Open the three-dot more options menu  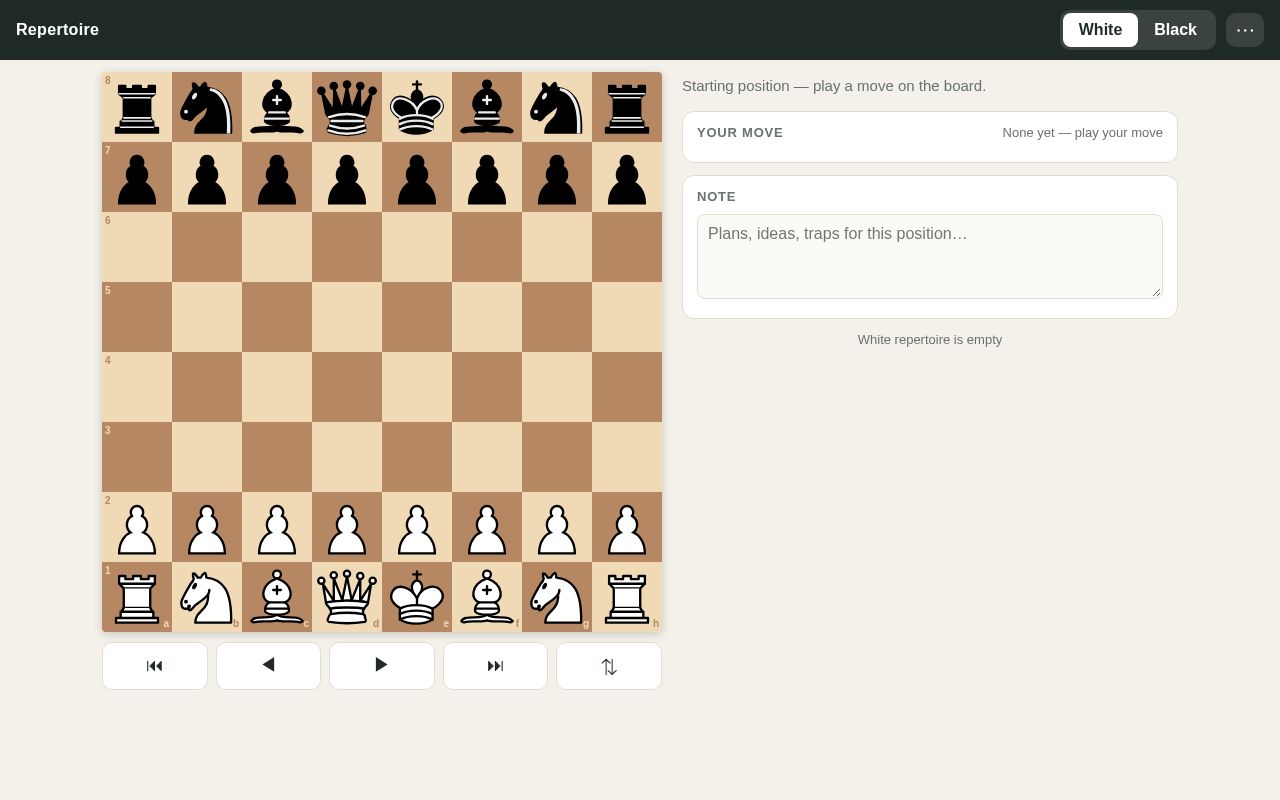point(1245,30)
